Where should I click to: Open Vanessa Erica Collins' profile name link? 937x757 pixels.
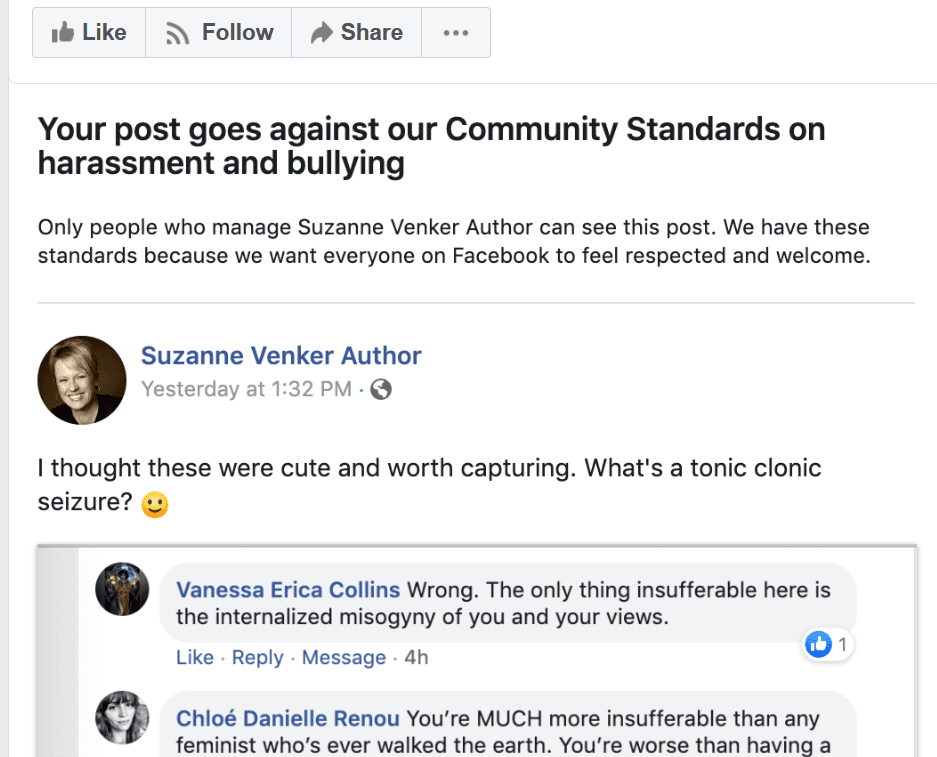click(x=288, y=590)
